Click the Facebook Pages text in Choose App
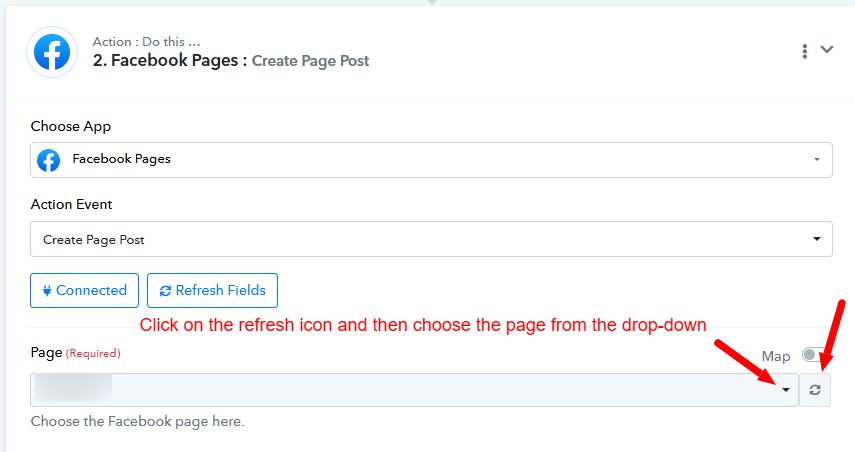Image resolution: width=855 pixels, height=452 pixels. point(122,159)
